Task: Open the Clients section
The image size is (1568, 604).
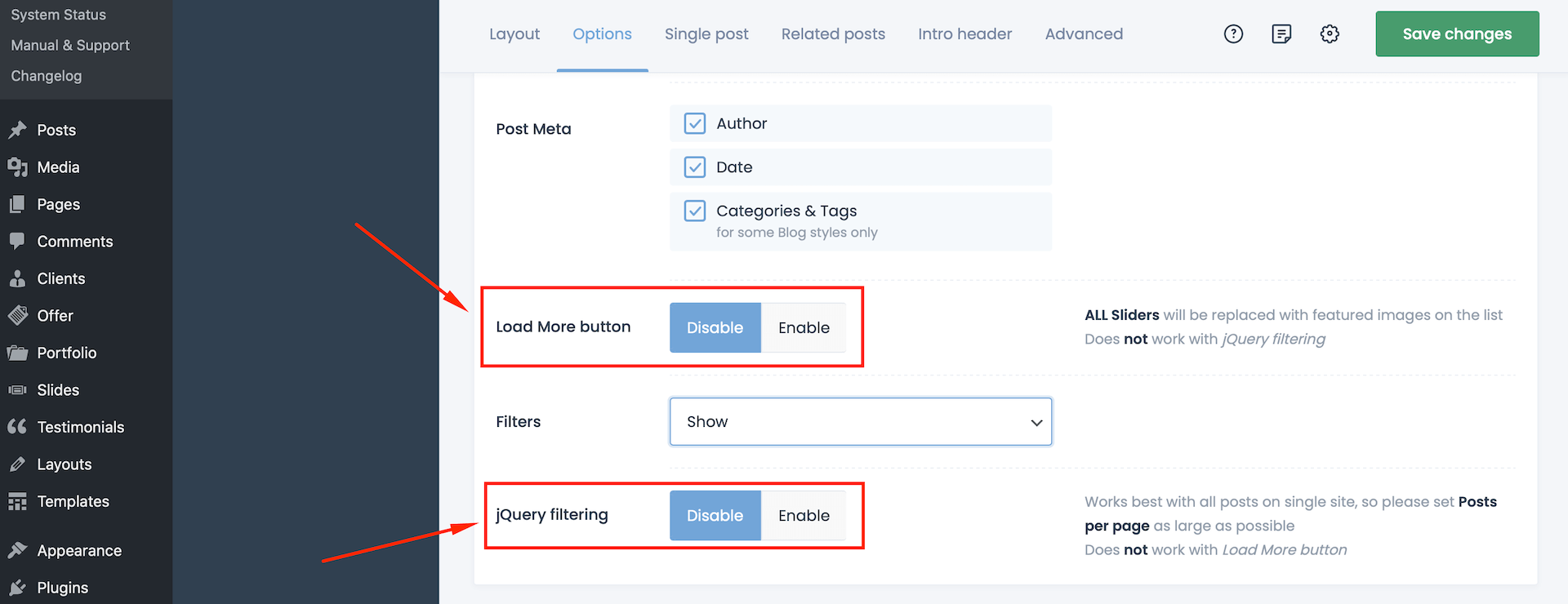Action: (x=60, y=278)
